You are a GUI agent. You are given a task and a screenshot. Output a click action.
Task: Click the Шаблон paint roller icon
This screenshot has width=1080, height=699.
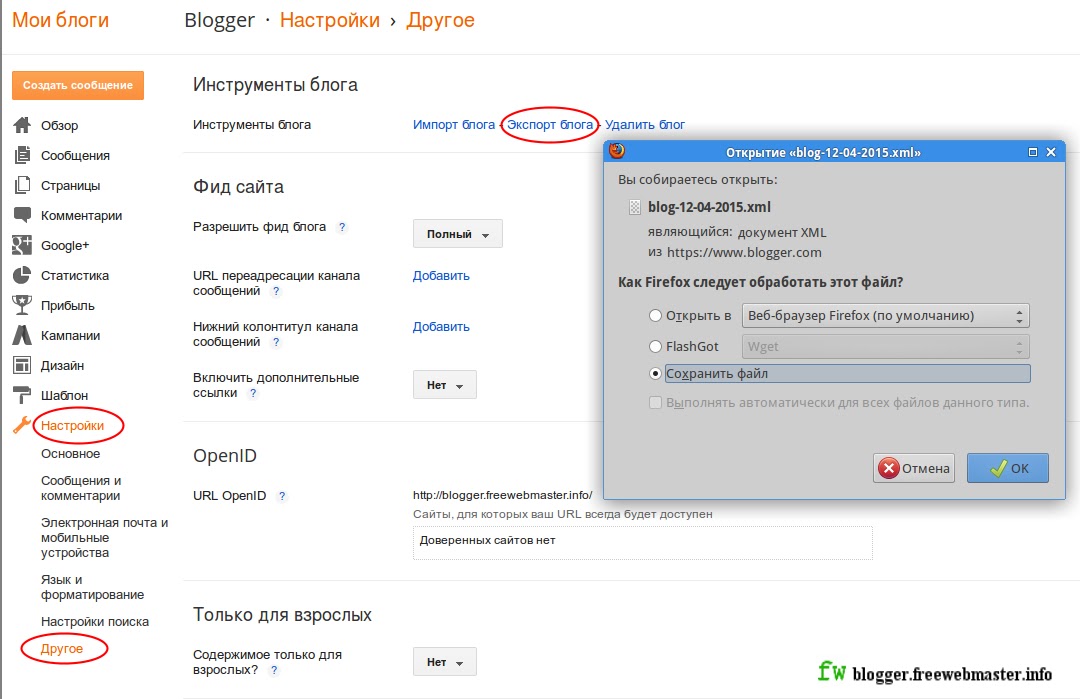pos(22,395)
